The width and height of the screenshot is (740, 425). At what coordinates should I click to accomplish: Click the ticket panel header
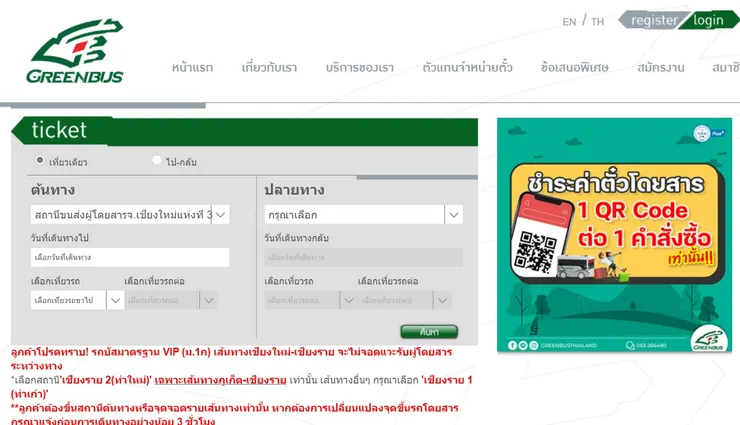[x=244, y=131]
